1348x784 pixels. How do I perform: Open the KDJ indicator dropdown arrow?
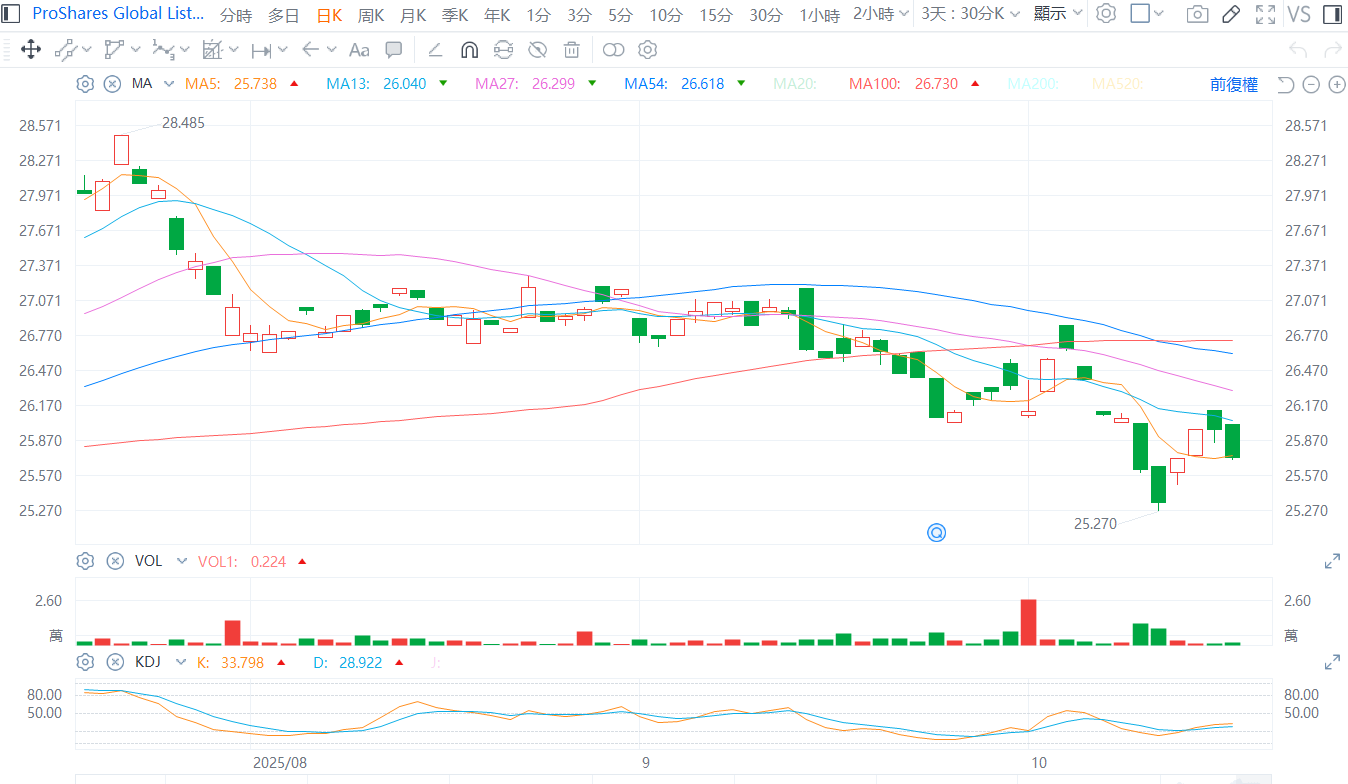[181, 662]
